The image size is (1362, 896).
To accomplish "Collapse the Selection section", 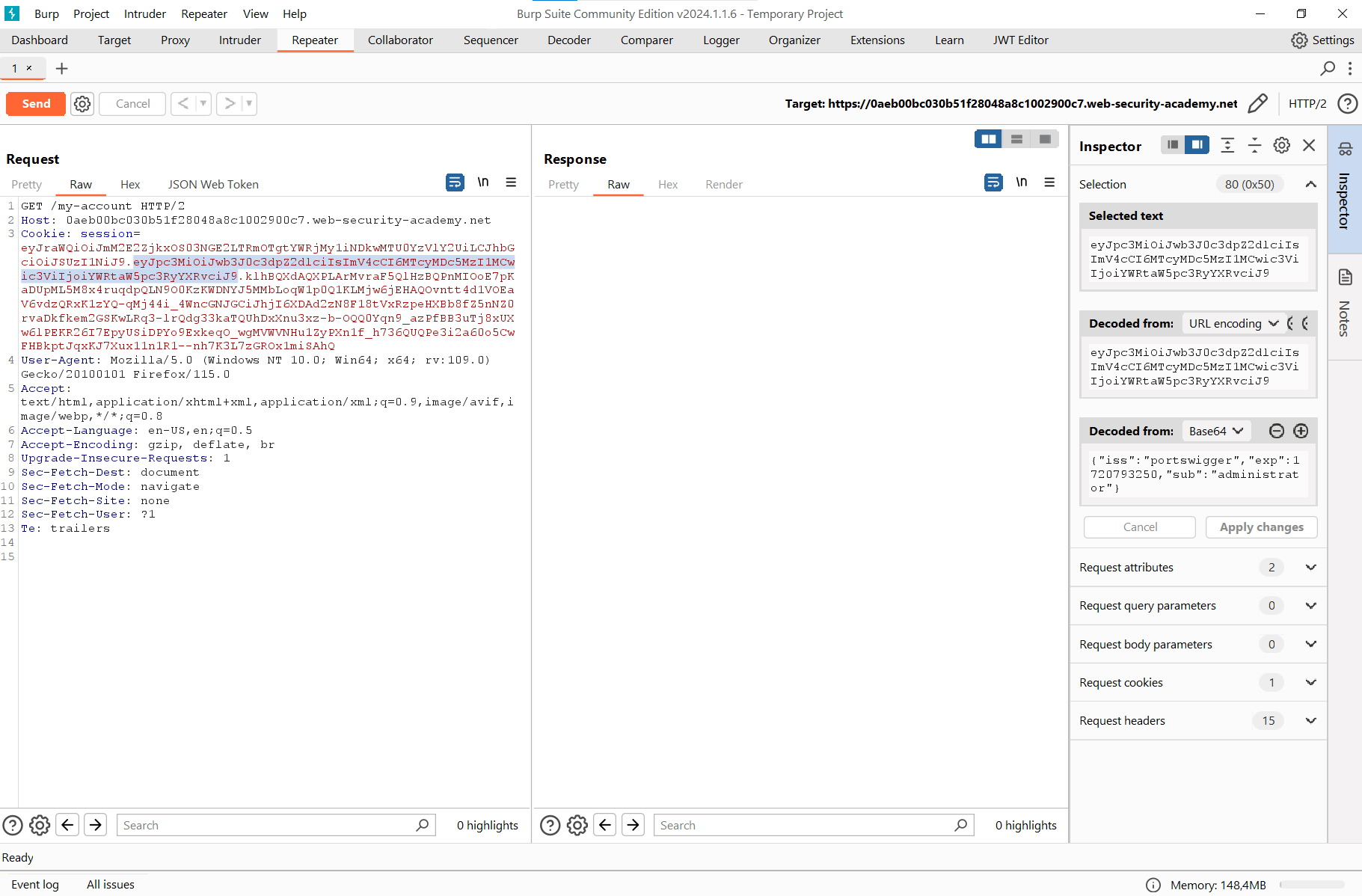I will [1311, 185].
